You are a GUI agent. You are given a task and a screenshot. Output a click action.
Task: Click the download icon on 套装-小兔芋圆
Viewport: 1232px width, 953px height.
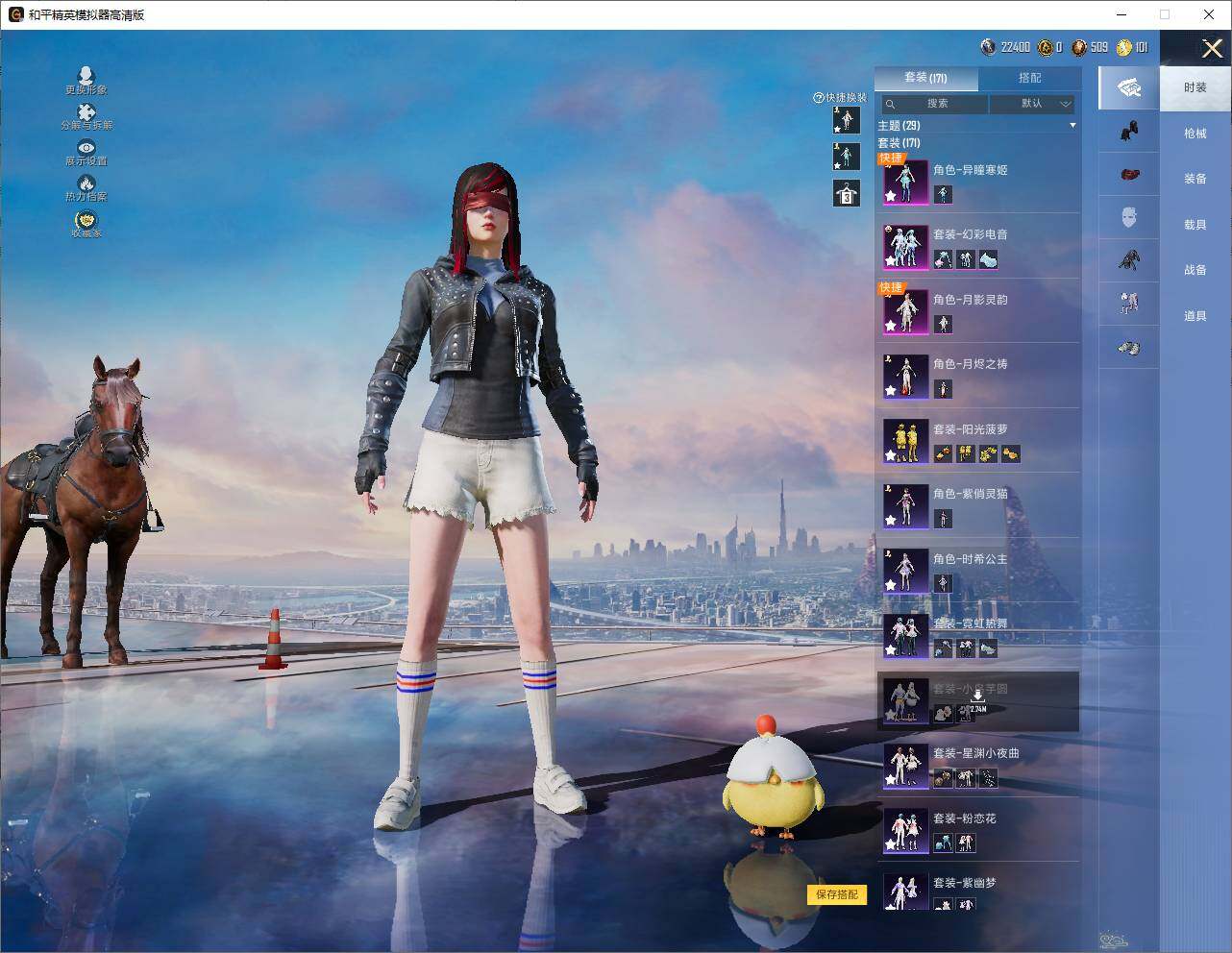point(977,696)
